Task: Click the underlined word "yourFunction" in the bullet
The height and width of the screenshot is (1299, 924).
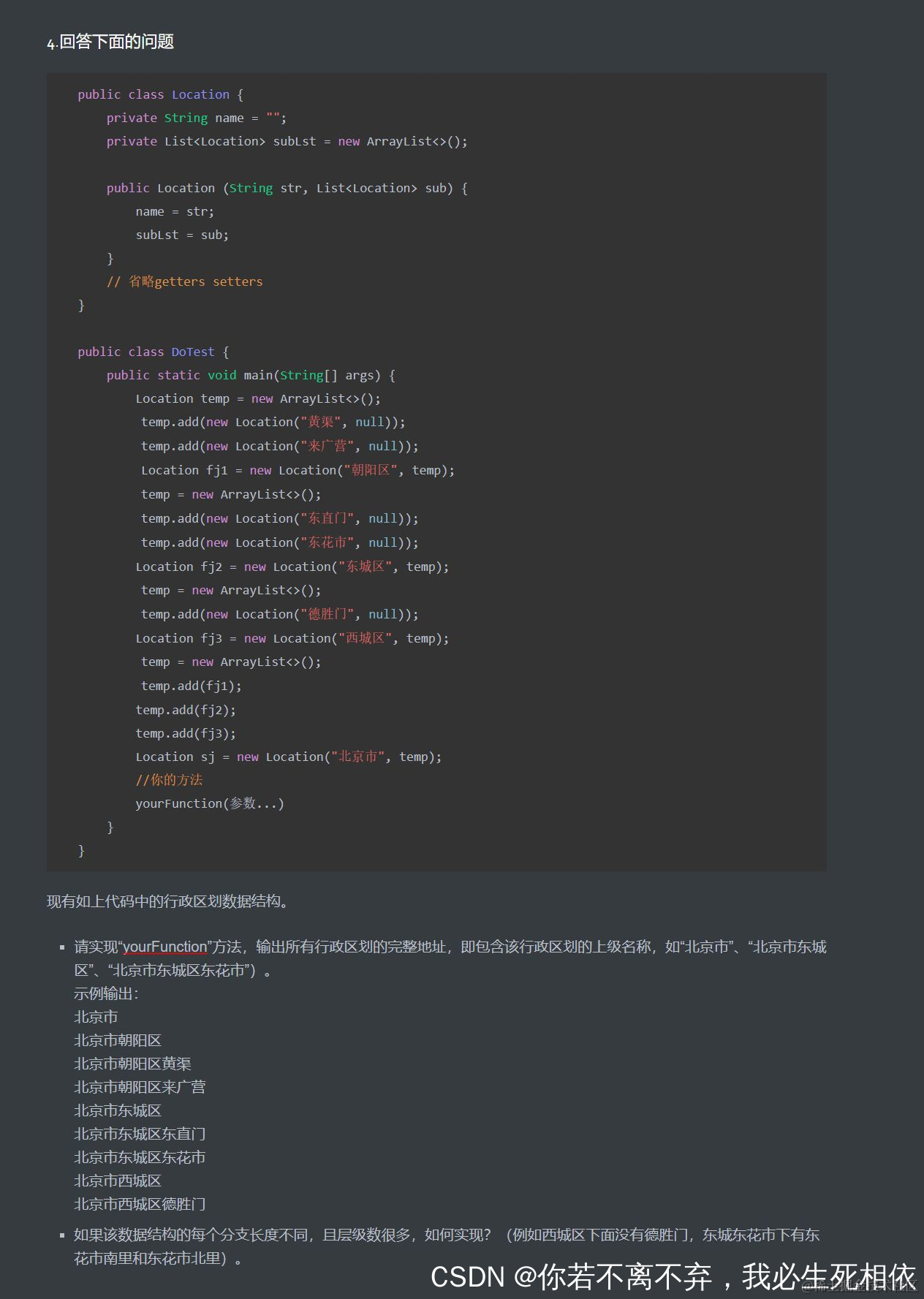Action: 165,947
